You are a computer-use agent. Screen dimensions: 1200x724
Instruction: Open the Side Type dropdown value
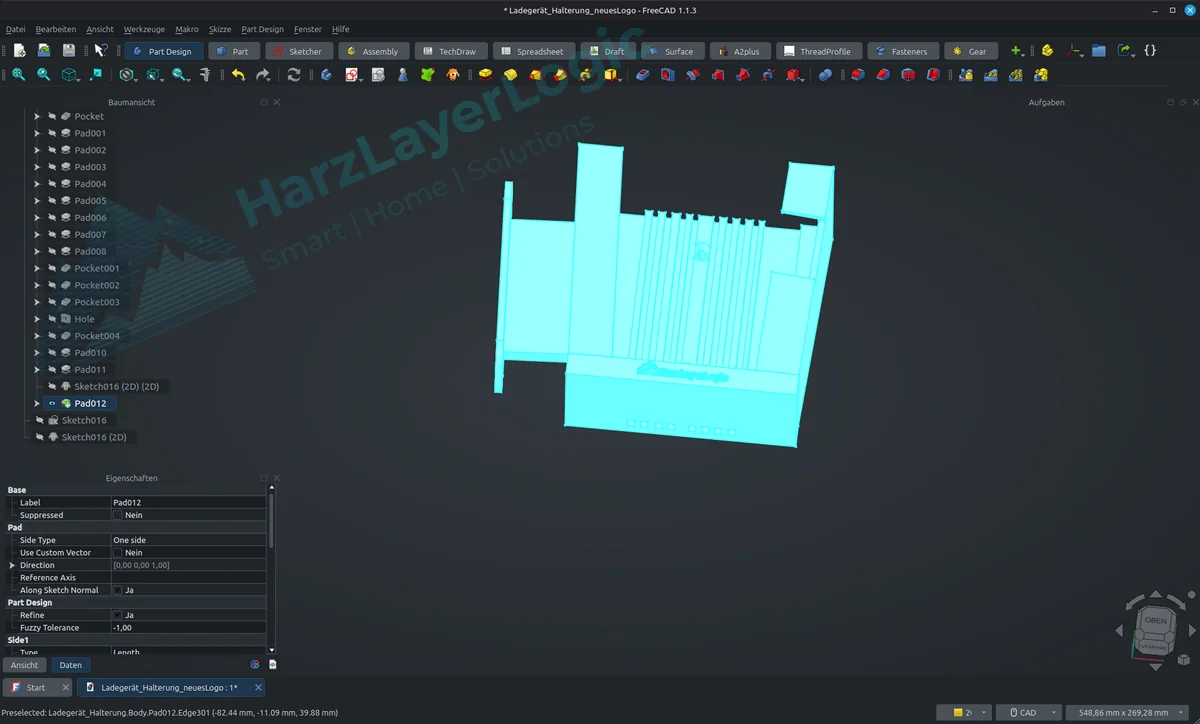tap(188, 540)
